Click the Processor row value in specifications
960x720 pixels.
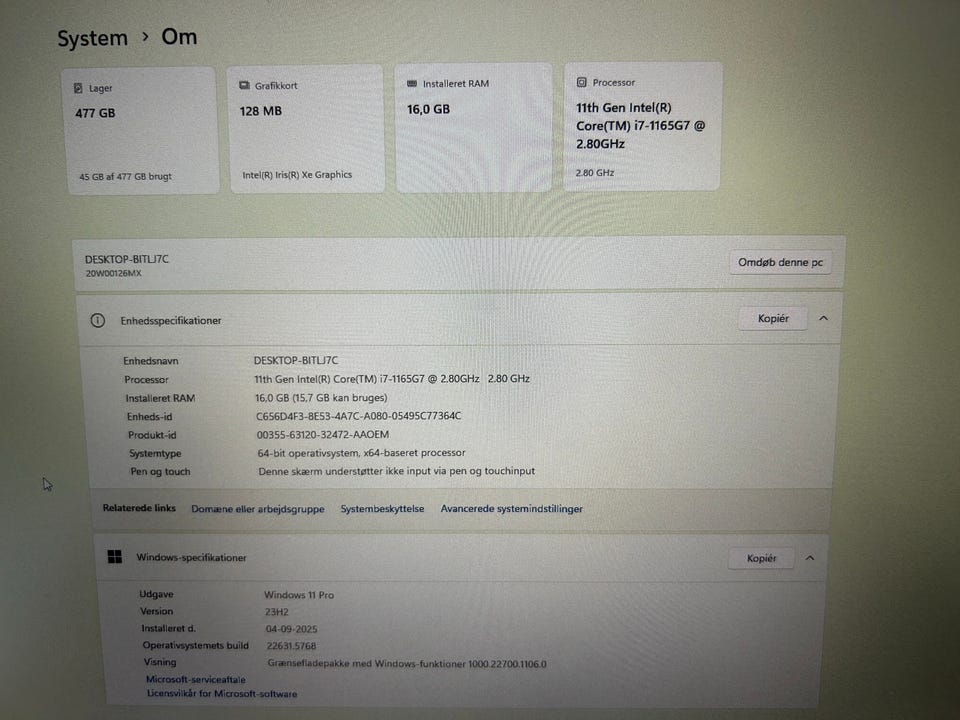tap(392, 378)
